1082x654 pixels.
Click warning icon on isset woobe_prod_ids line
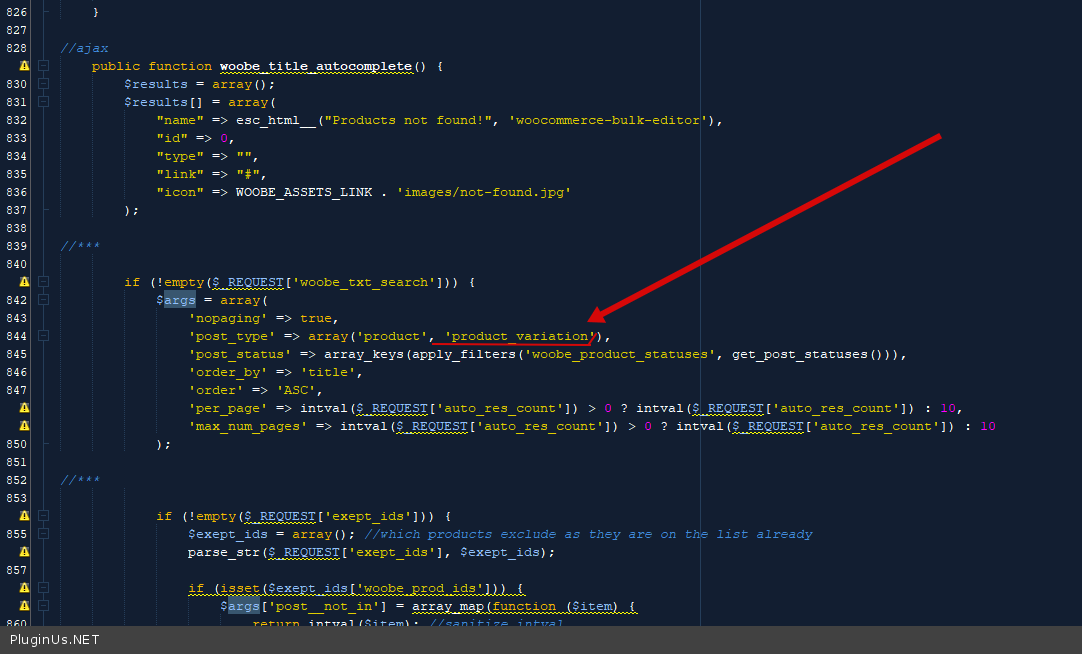[x=24, y=588]
